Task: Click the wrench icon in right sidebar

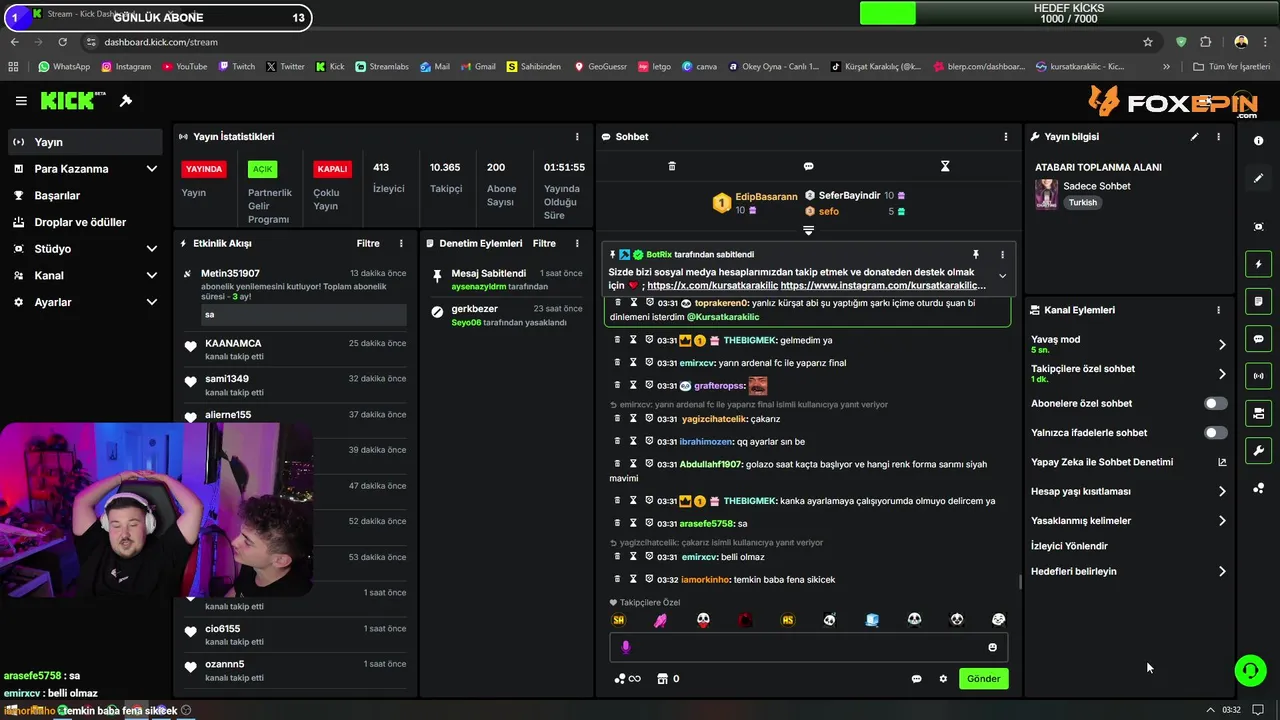Action: (1258, 450)
